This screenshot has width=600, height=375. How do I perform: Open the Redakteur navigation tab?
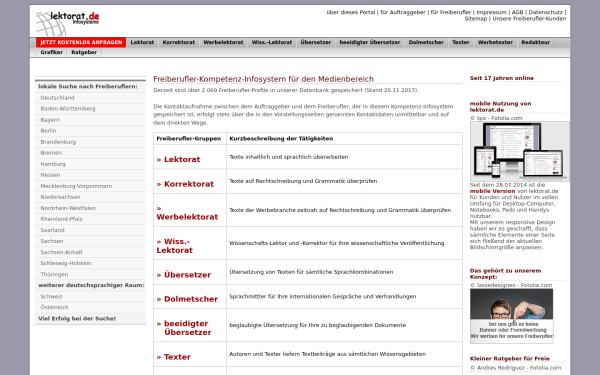pyautogui.click(x=536, y=42)
